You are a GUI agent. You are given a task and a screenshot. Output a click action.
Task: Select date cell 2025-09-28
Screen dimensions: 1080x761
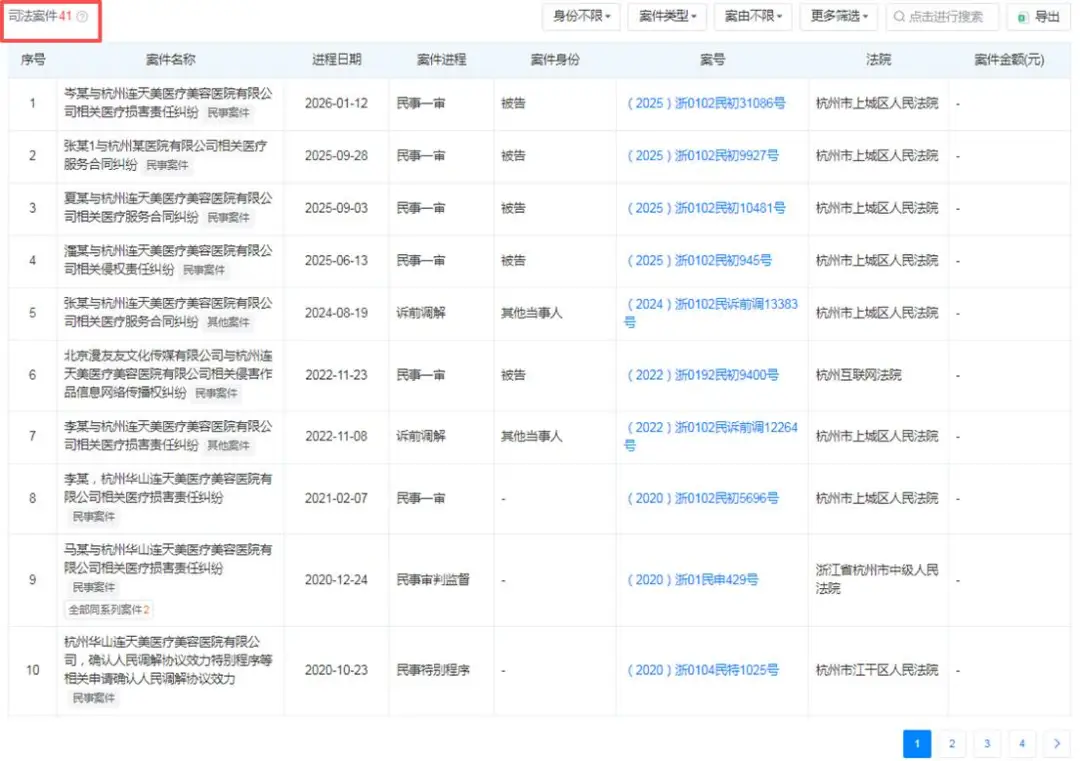click(336, 156)
